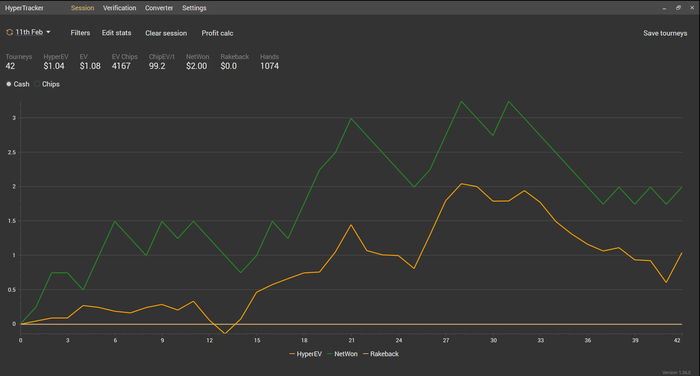Go to the Settings tab

click(194, 8)
